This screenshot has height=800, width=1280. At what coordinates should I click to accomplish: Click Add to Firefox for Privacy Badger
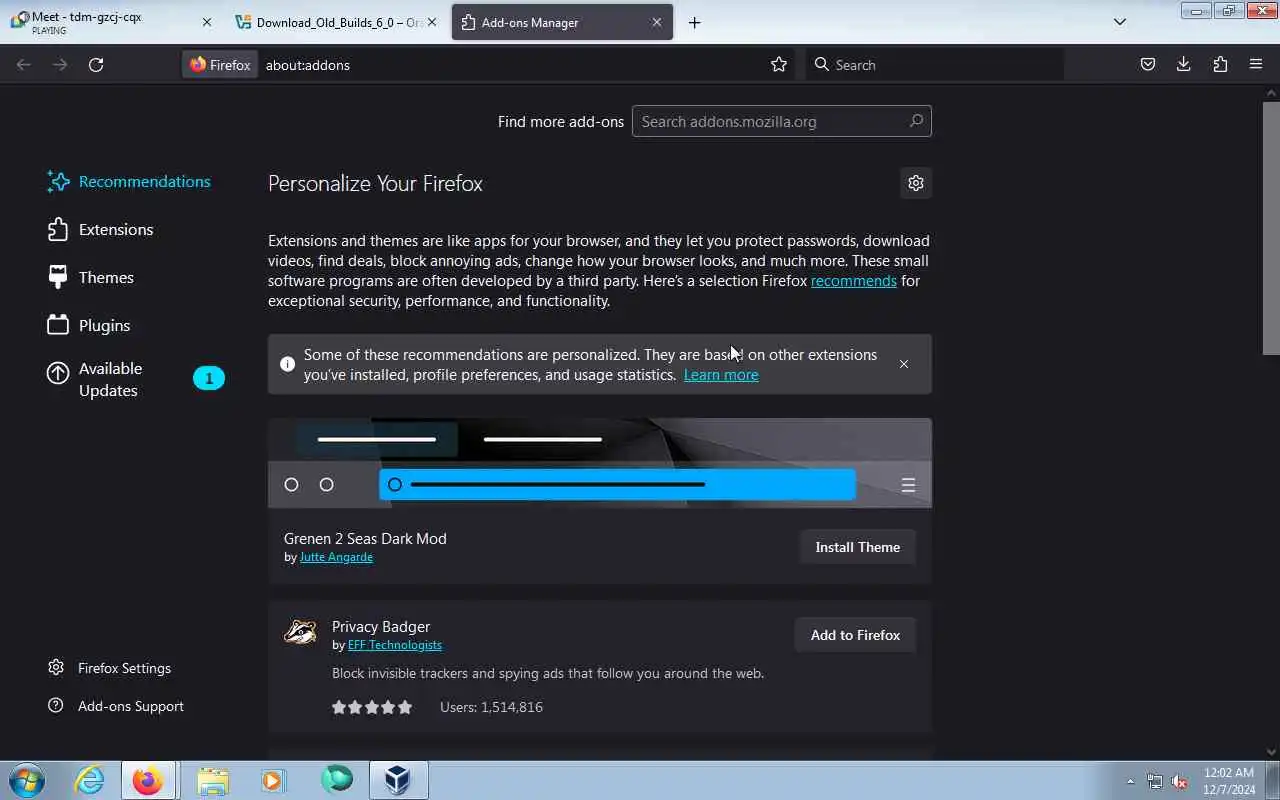(855, 635)
